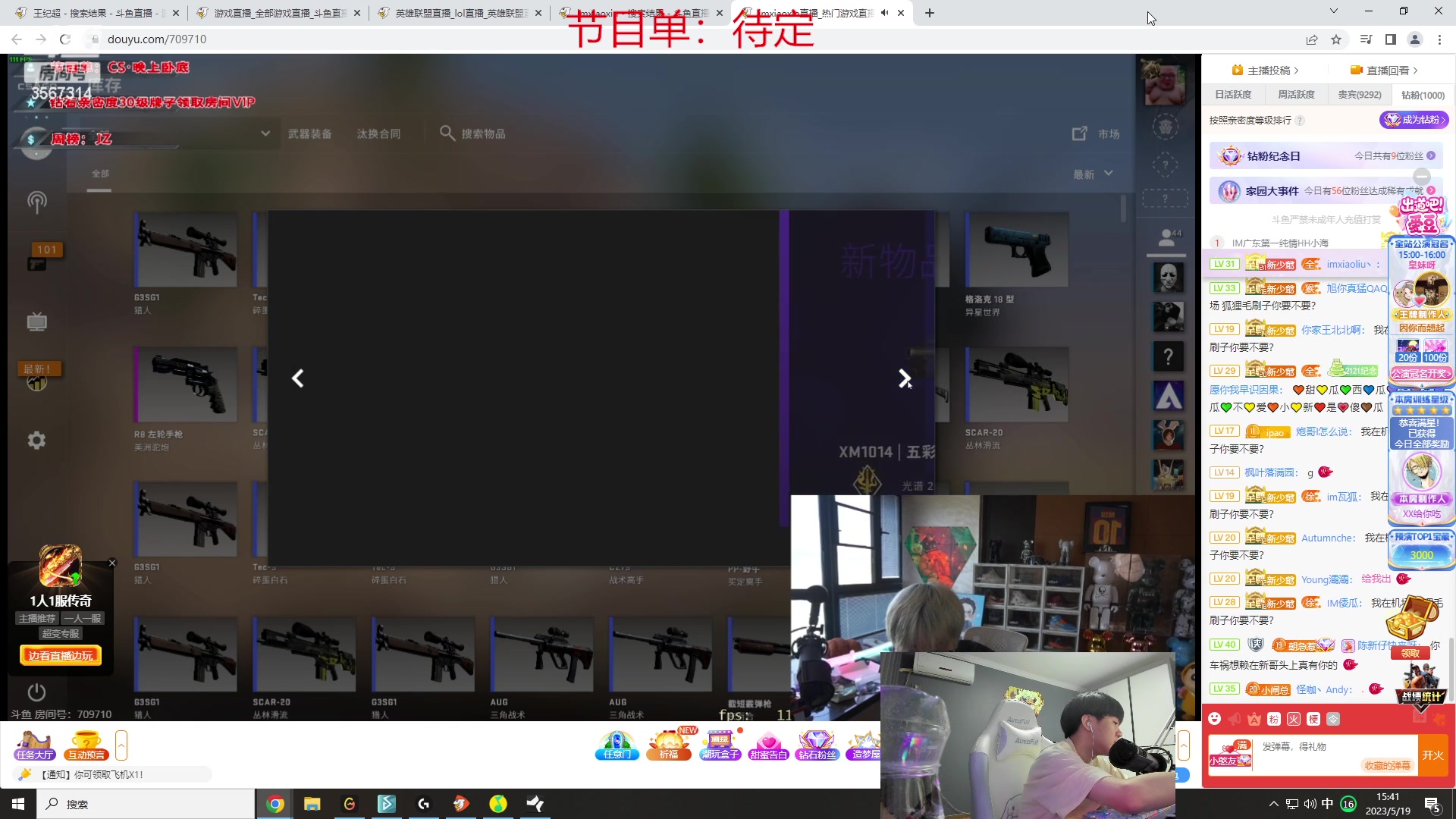Viewport: 1456px width, 819px height.
Task: Open 战绩统计 stats badge
Action: [1421, 684]
